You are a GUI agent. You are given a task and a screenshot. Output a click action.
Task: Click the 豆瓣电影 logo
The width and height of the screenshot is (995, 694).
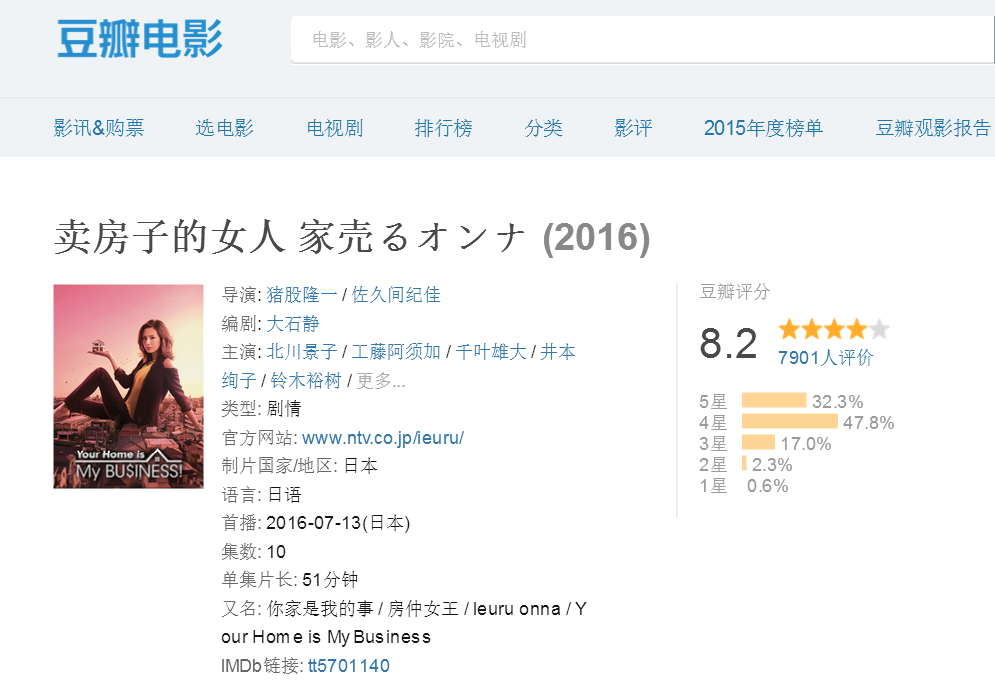tap(139, 39)
